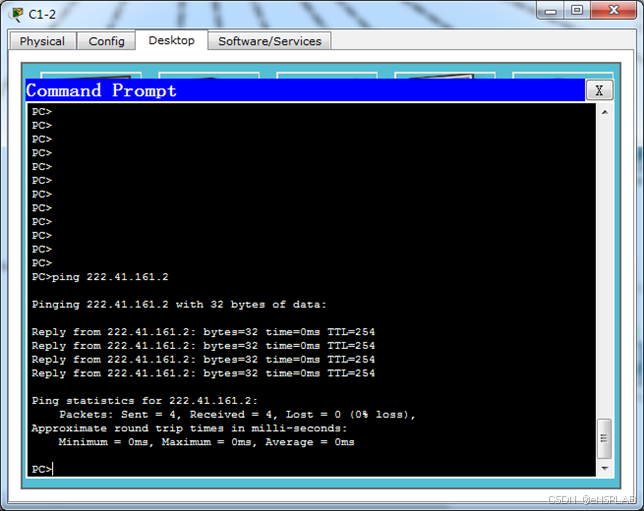Click 'Approximate round trip times in milli-seconds:' line
The width and height of the screenshot is (644, 511).
(x=189, y=428)
